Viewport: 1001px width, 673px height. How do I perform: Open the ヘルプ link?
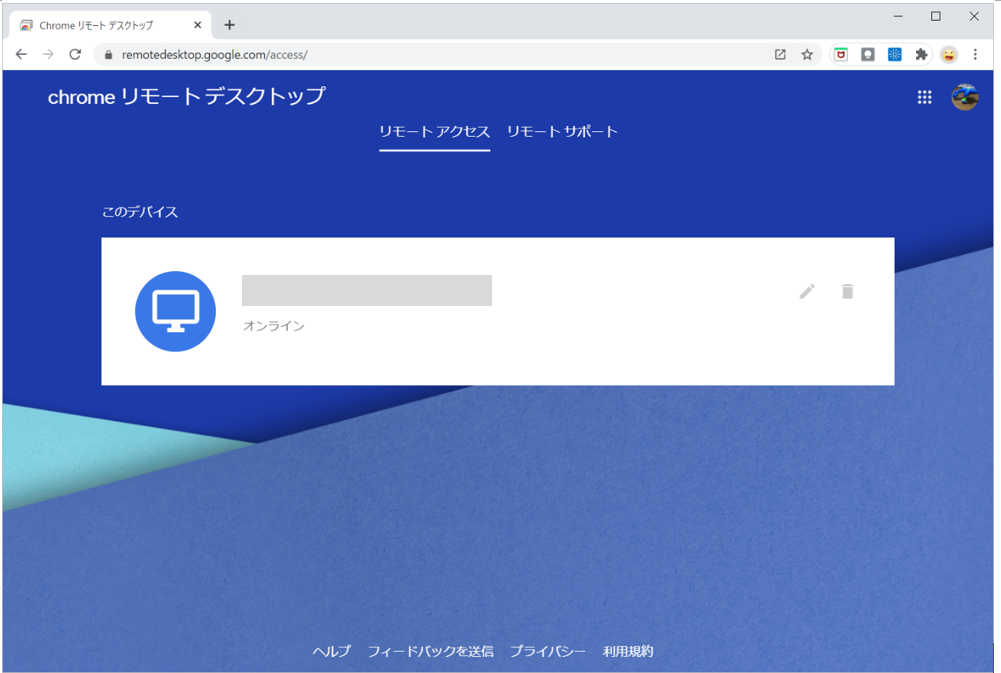331,651
